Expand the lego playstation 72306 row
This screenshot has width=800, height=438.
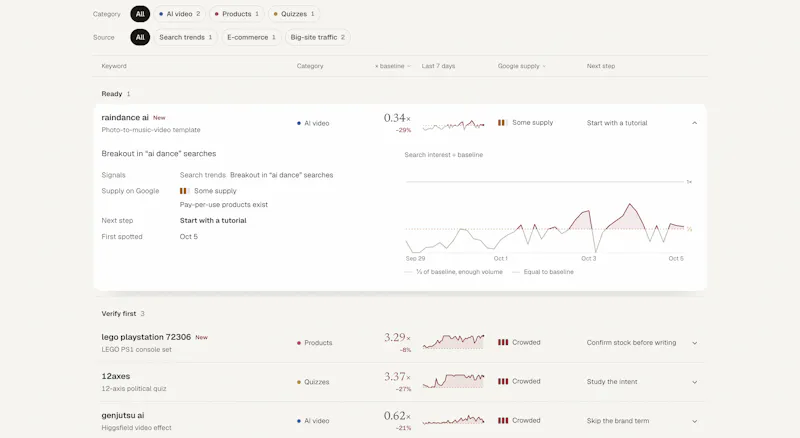coord(694,343)
